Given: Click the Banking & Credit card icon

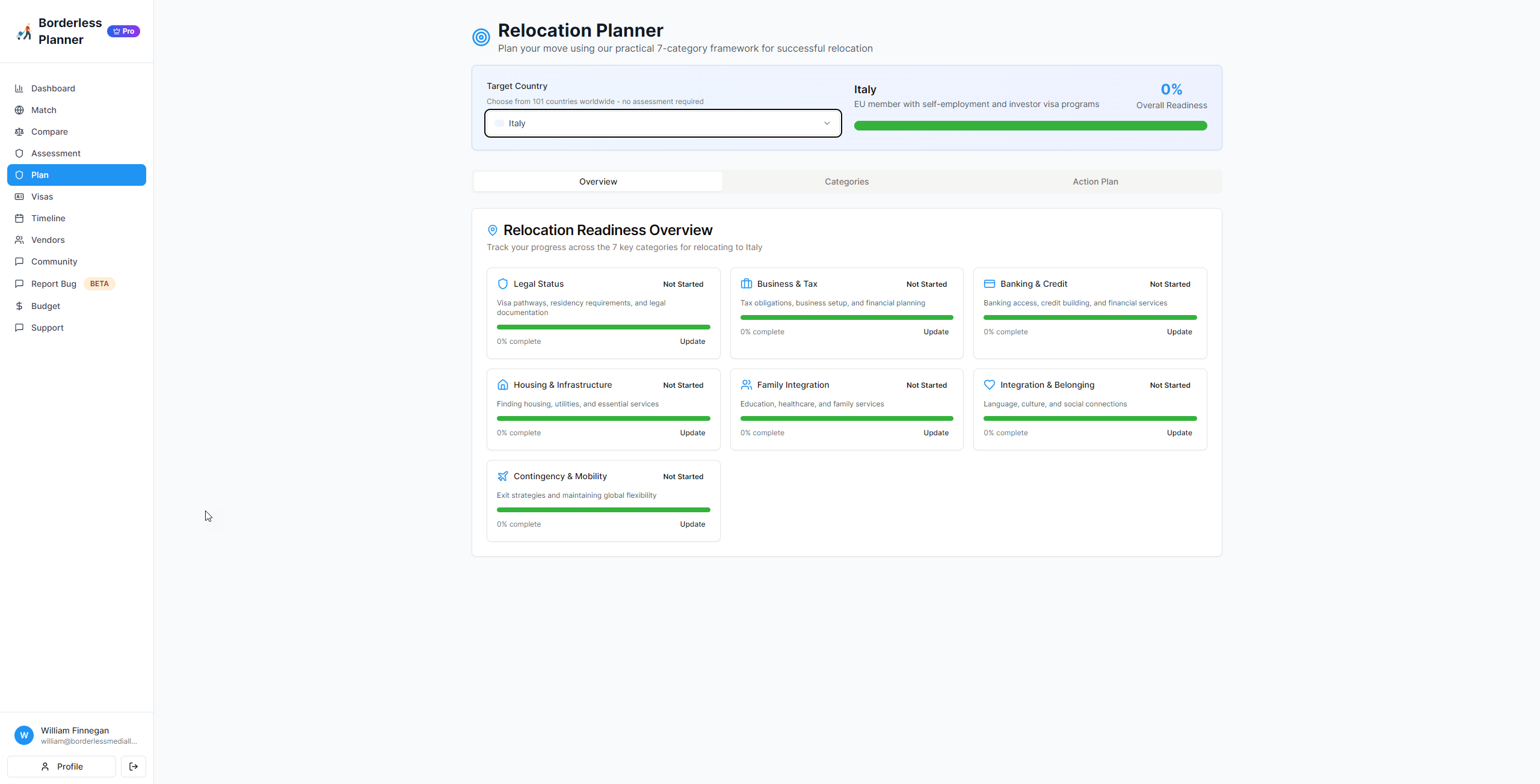Looking at the screenshot, I should (x=990, y=284).
